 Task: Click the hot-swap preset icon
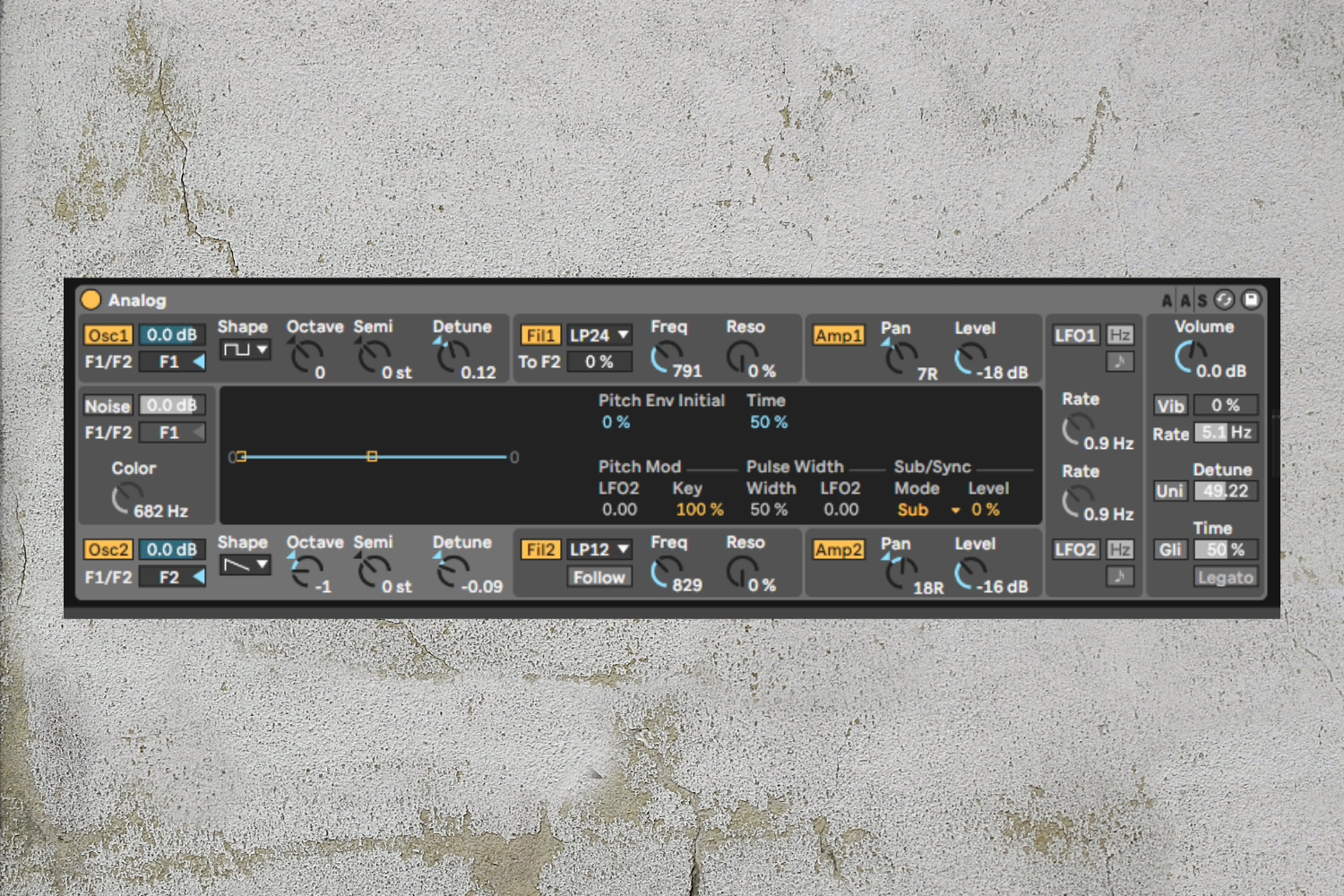coord(1224,299)
